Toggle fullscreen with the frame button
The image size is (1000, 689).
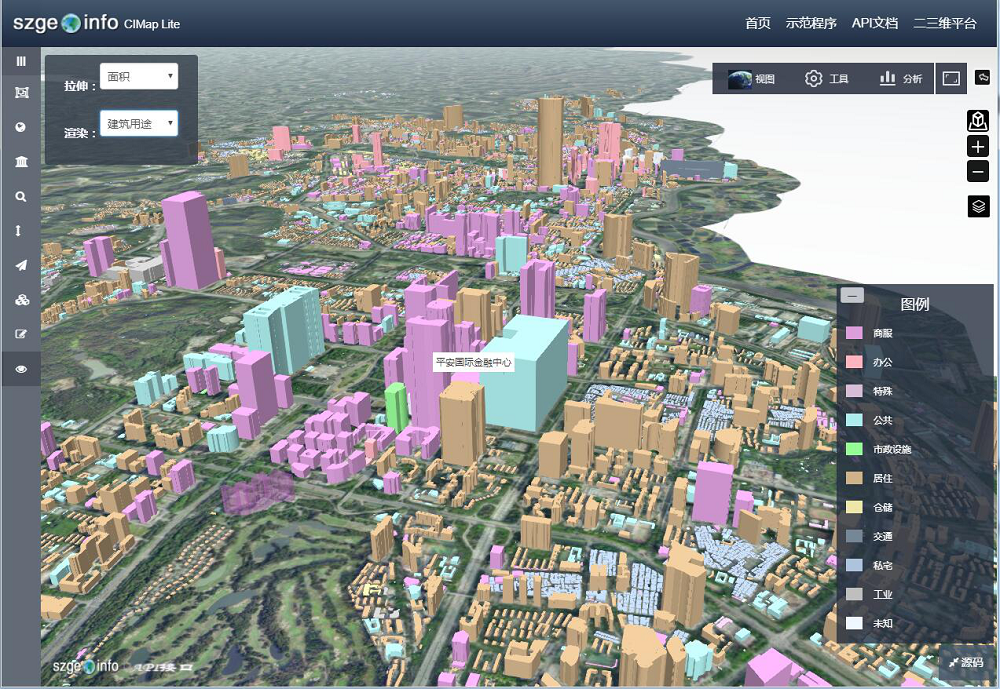951,78
